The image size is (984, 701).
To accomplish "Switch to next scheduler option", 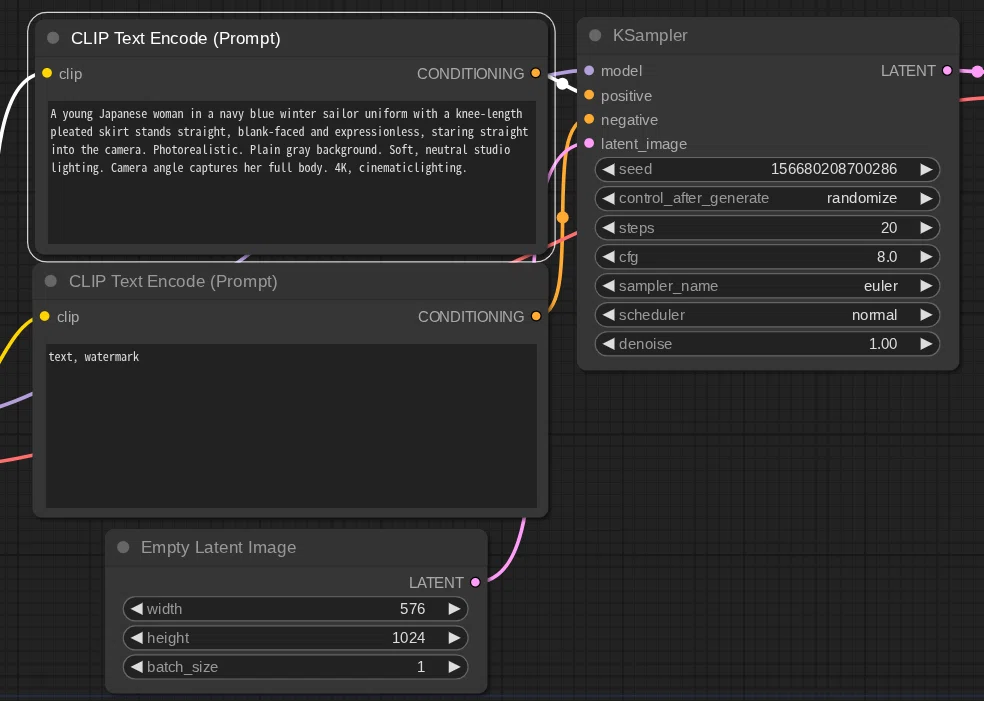I will [926, 315].
